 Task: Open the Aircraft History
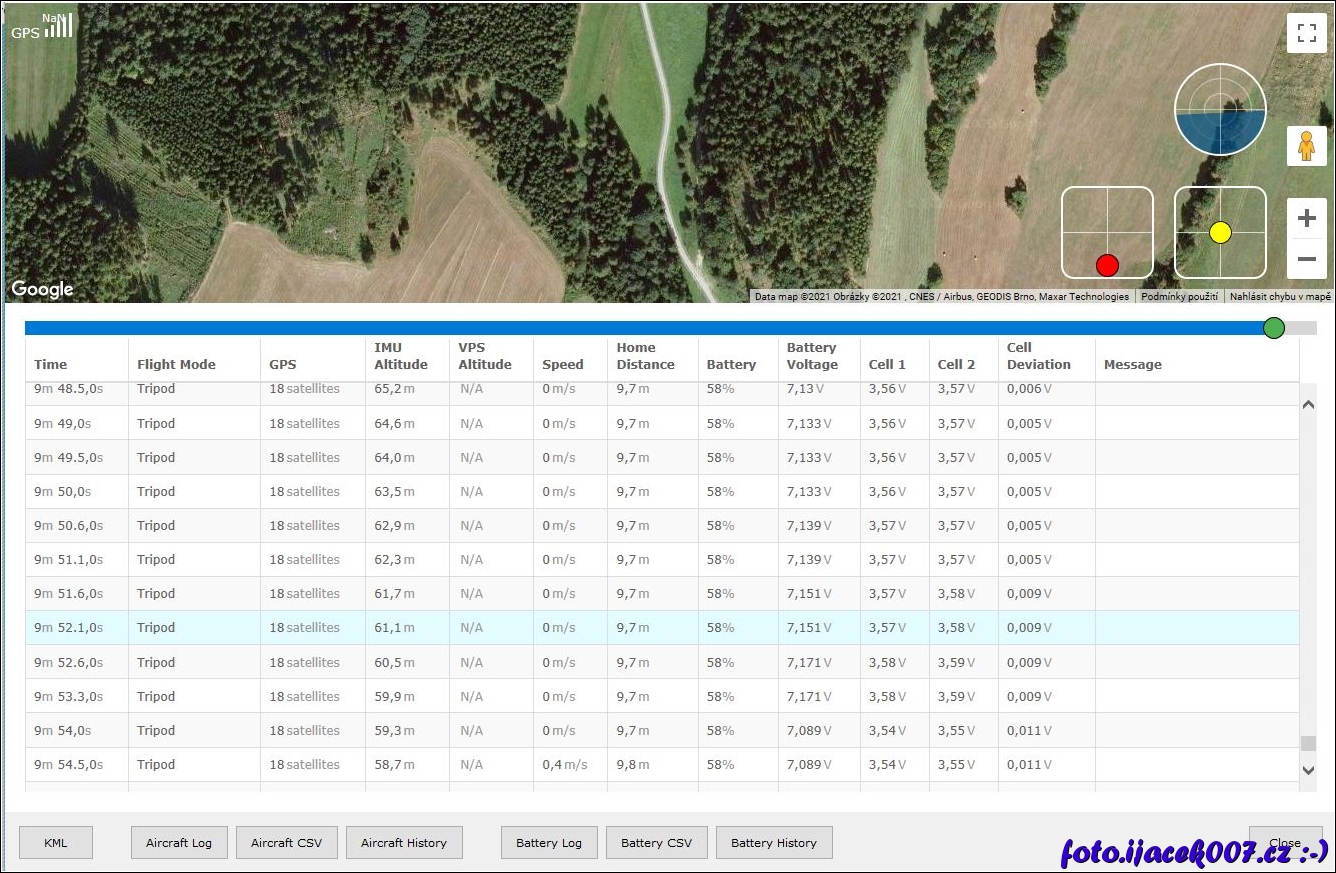click(x=404, y=843)
